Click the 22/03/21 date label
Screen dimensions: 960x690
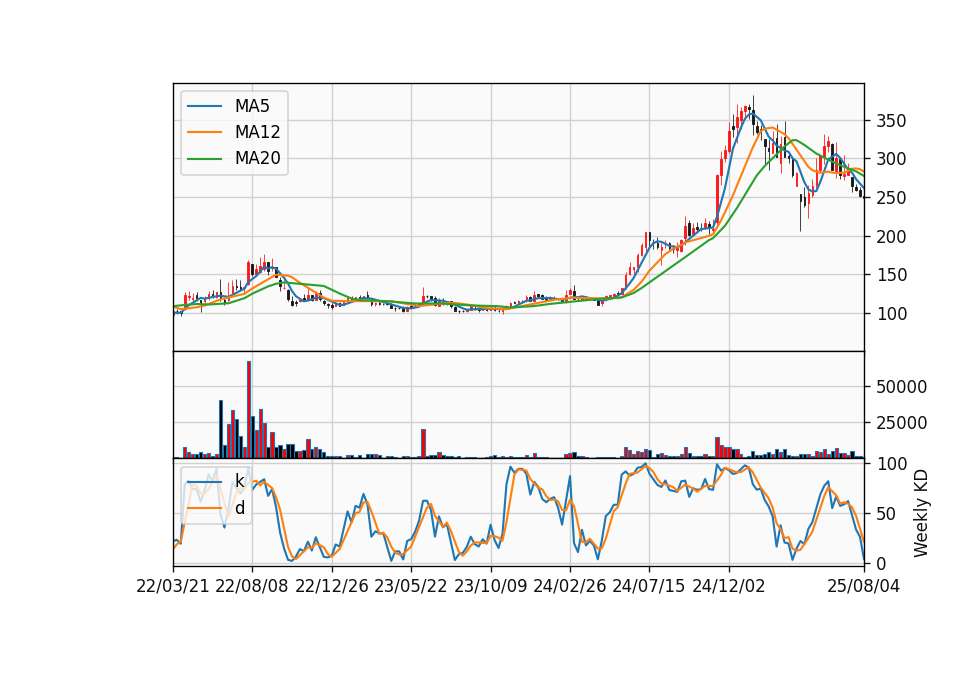pyautogui.click(x=173, y=586)
